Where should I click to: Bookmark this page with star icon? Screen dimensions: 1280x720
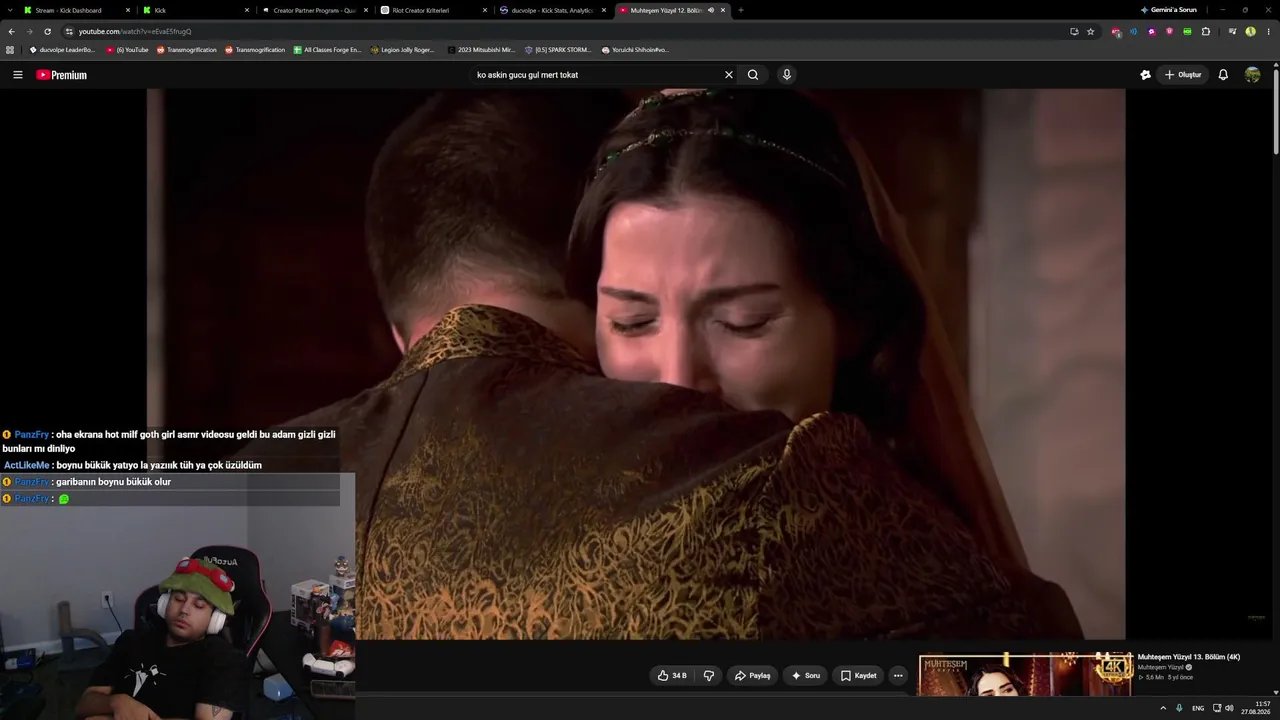tap(1091, 31)
